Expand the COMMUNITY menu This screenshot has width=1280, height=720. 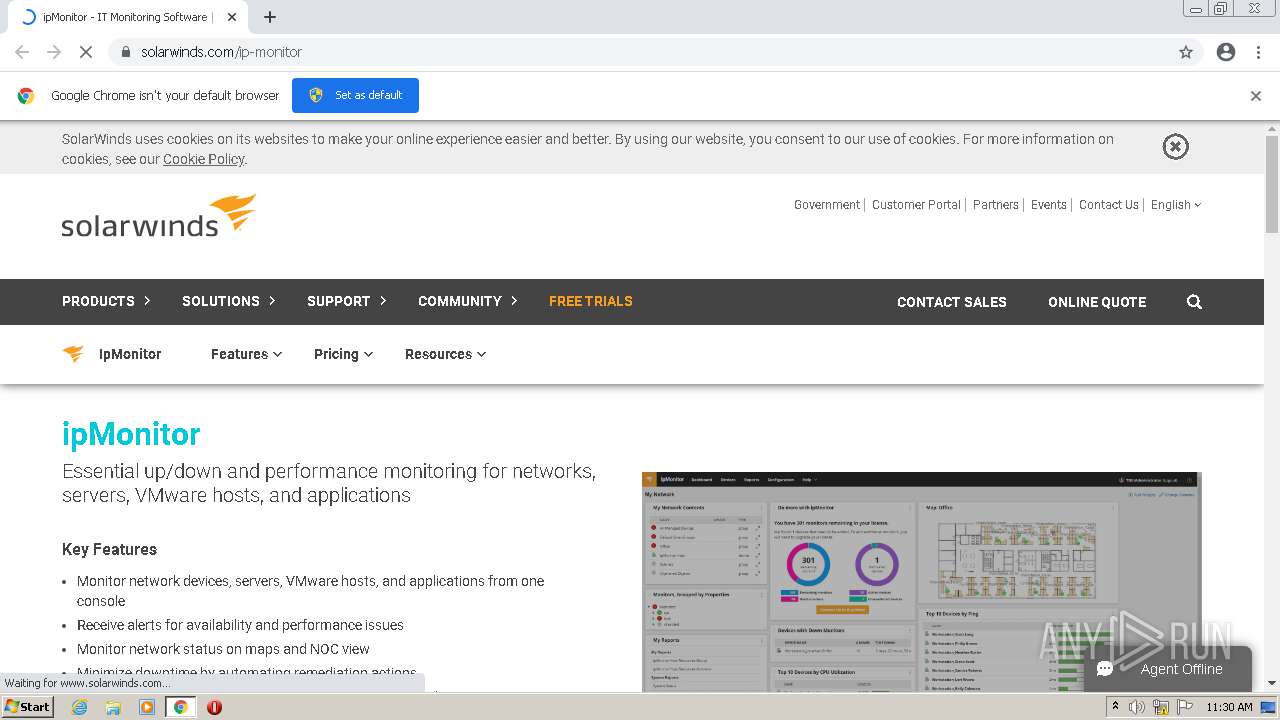point(468,301)
